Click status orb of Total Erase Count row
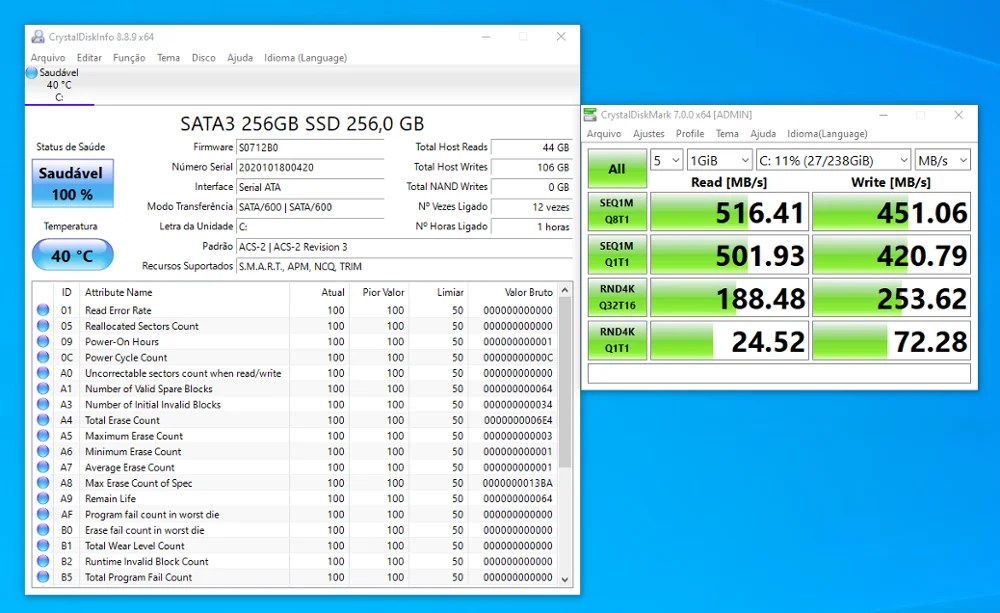1000x613 pixels. pos(43,420)
